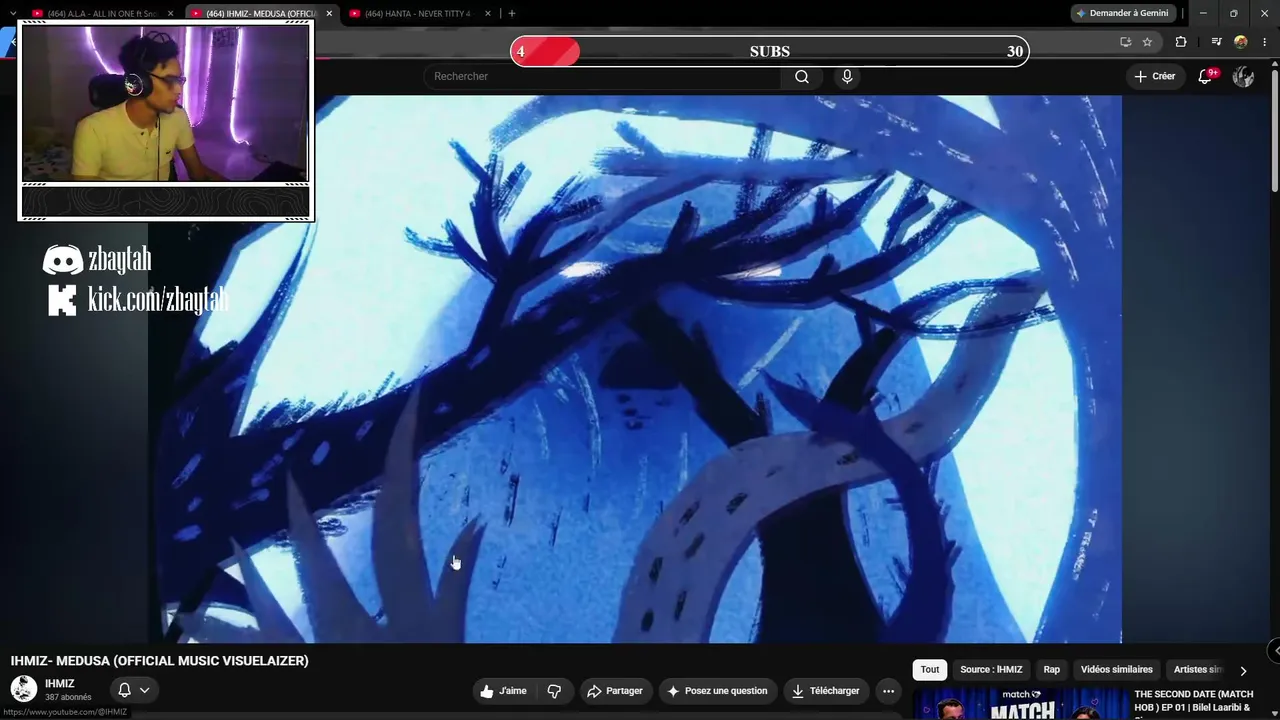1280x720 pixels.
Task: Share the video via Partager
Action: [x=615, y=691]
